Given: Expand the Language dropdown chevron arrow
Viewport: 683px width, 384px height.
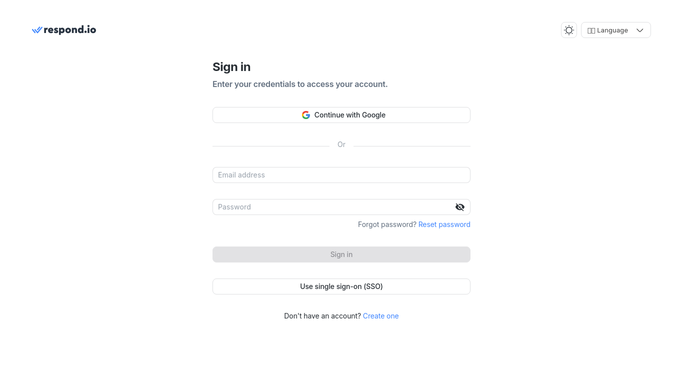Looking at the screenshot, I should point(640,30).
